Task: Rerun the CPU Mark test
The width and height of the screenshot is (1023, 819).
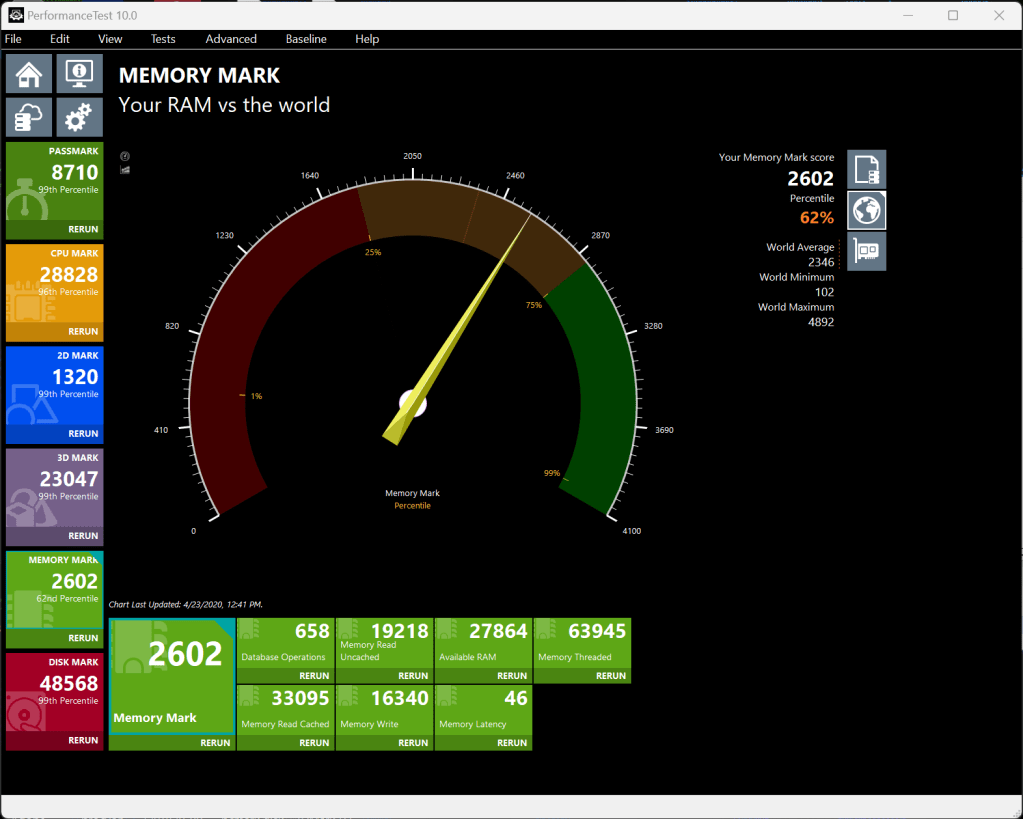Action: coord(83,332)
